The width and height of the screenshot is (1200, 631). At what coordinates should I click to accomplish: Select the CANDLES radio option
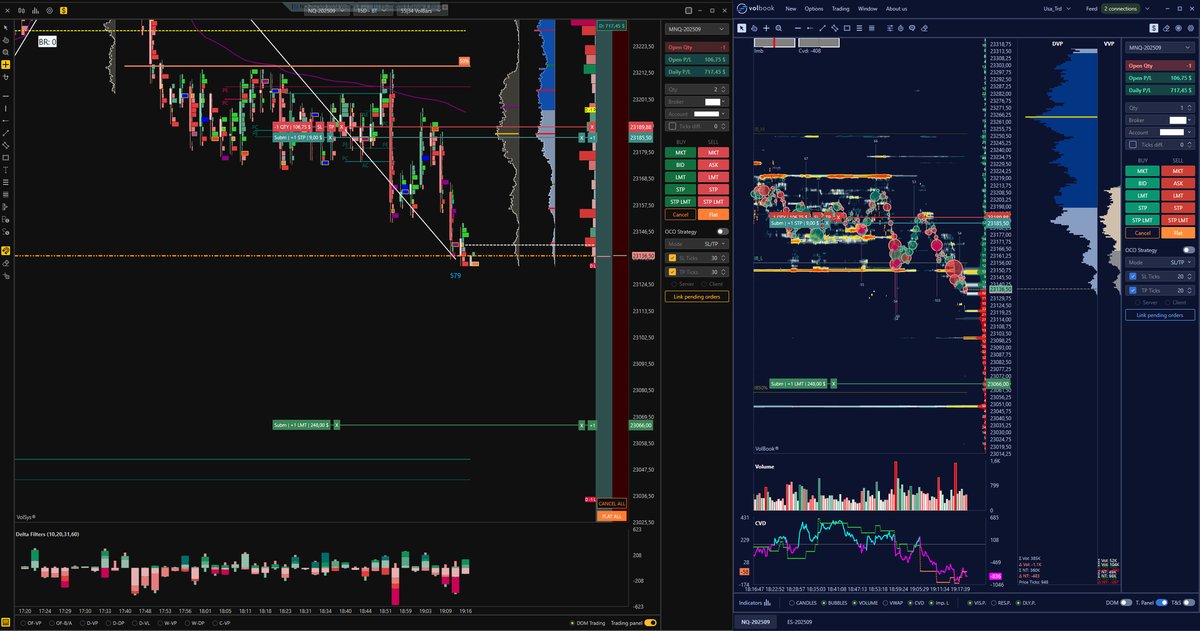click(x=792, y=603)
